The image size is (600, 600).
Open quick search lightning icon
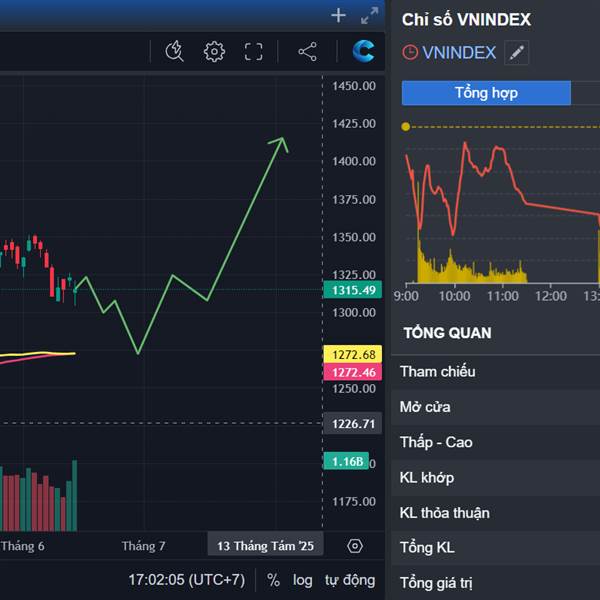pyautogui.click(x=174, y=51)
